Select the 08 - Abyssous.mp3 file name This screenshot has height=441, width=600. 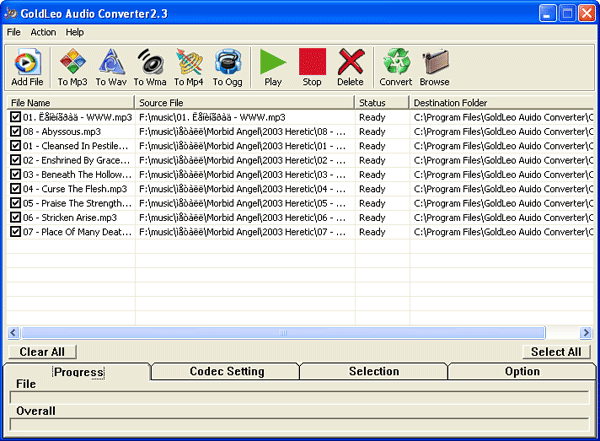(62, 132)
